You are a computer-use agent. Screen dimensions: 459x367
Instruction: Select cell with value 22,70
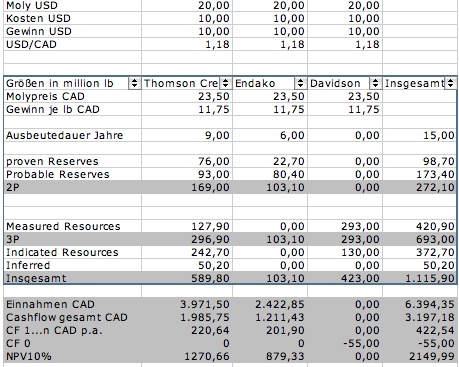pos(270,161)
